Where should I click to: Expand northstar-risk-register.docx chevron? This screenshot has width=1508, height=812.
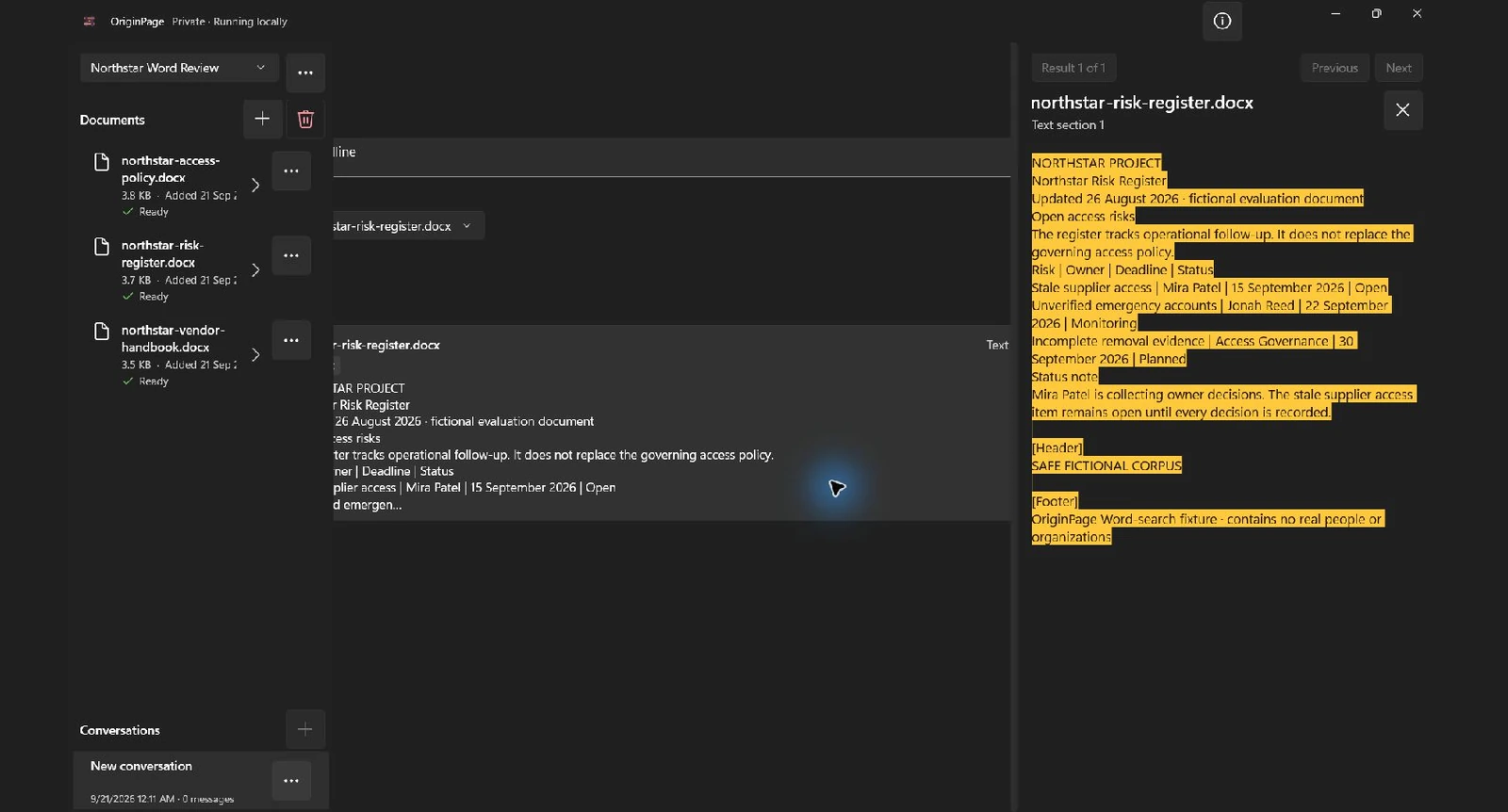[255, 269]
